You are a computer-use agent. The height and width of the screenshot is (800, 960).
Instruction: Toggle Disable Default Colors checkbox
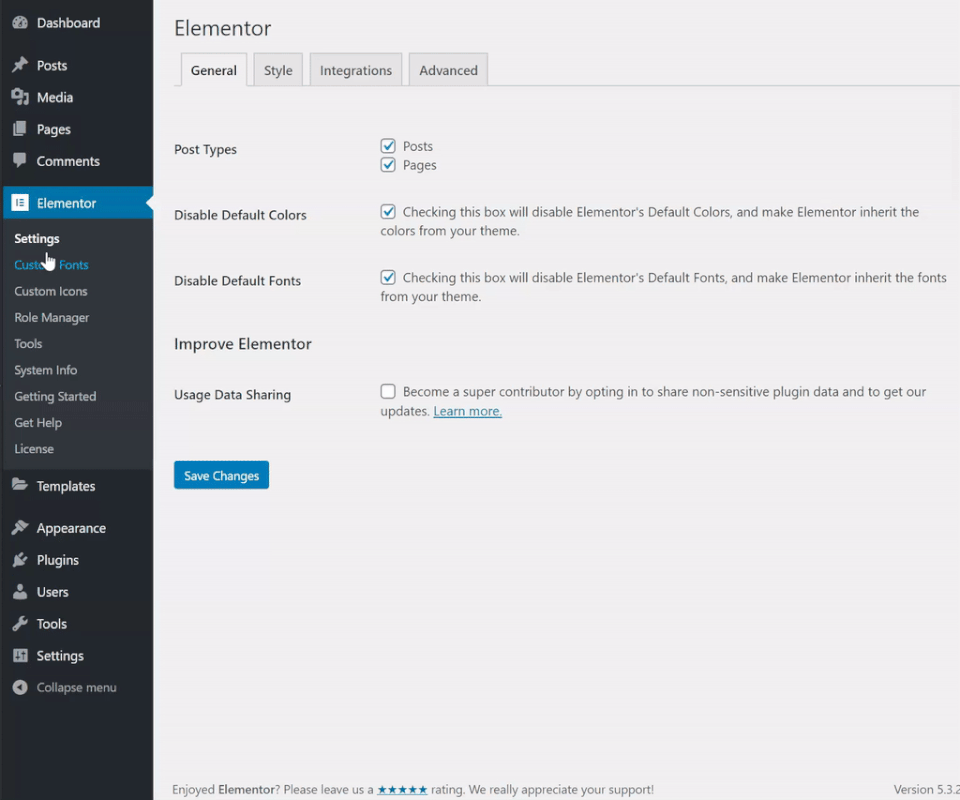tap(388, 212)
